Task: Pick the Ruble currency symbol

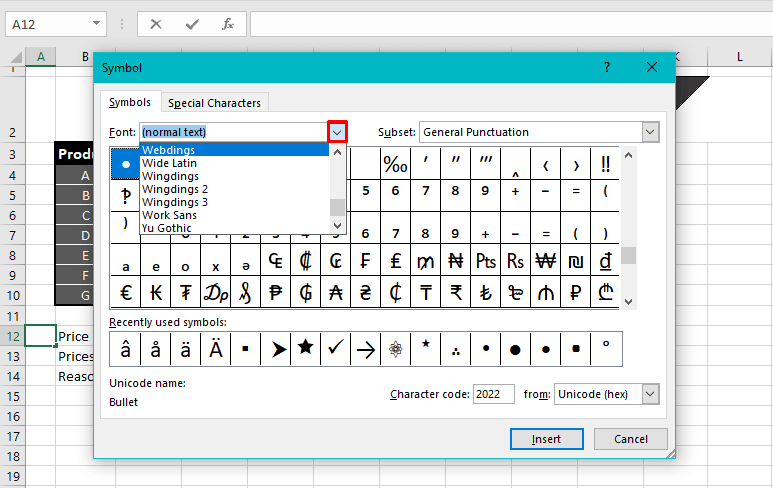Action: coord(575,292)
